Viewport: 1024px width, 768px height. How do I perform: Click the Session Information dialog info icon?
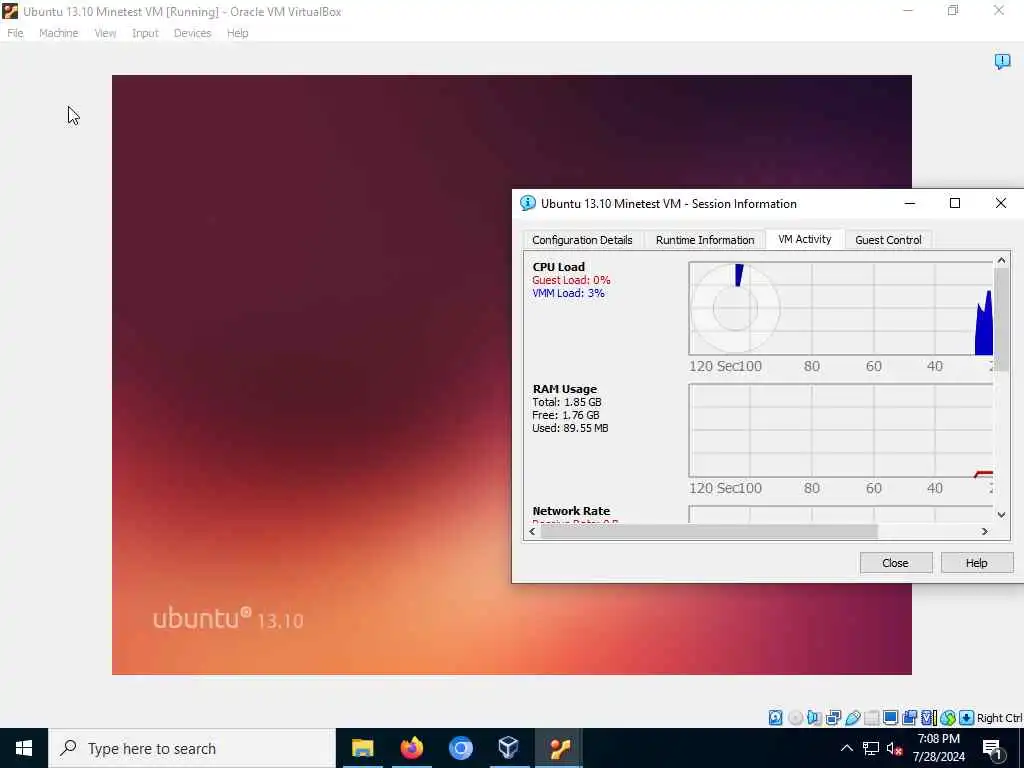(528, 203)
